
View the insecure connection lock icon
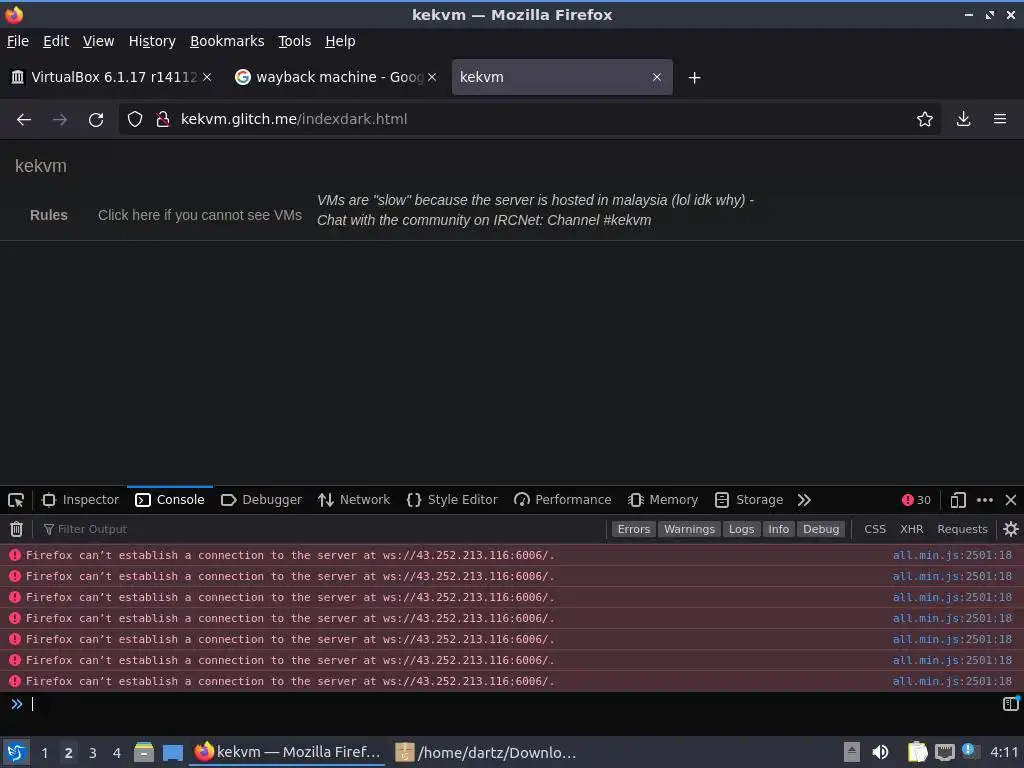[163, 119]
